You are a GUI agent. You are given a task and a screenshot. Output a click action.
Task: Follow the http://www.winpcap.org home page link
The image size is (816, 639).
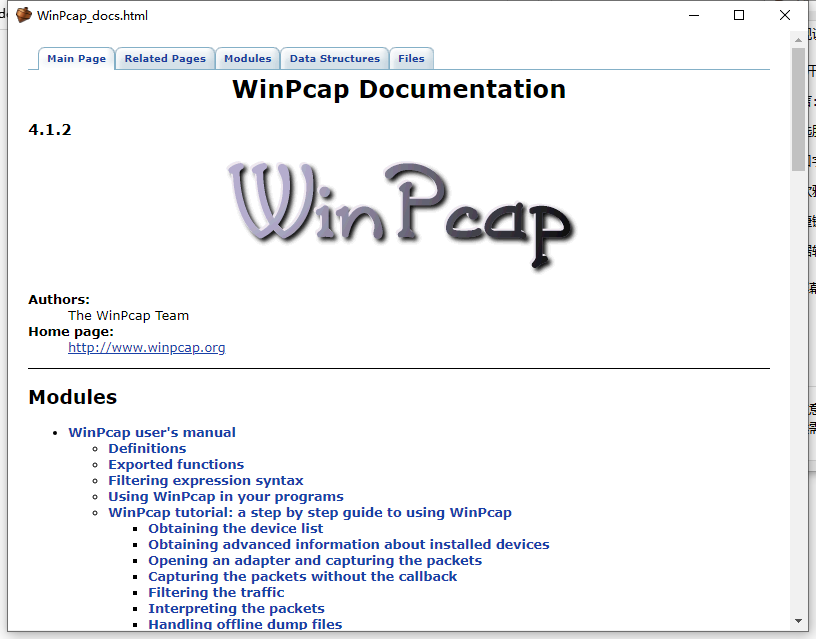coord(147,348)
